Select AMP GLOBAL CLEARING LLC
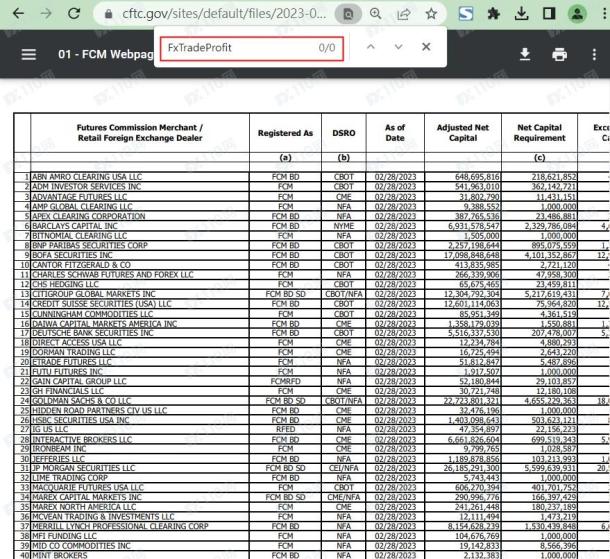610x559 pixels. tap(82, 207)
